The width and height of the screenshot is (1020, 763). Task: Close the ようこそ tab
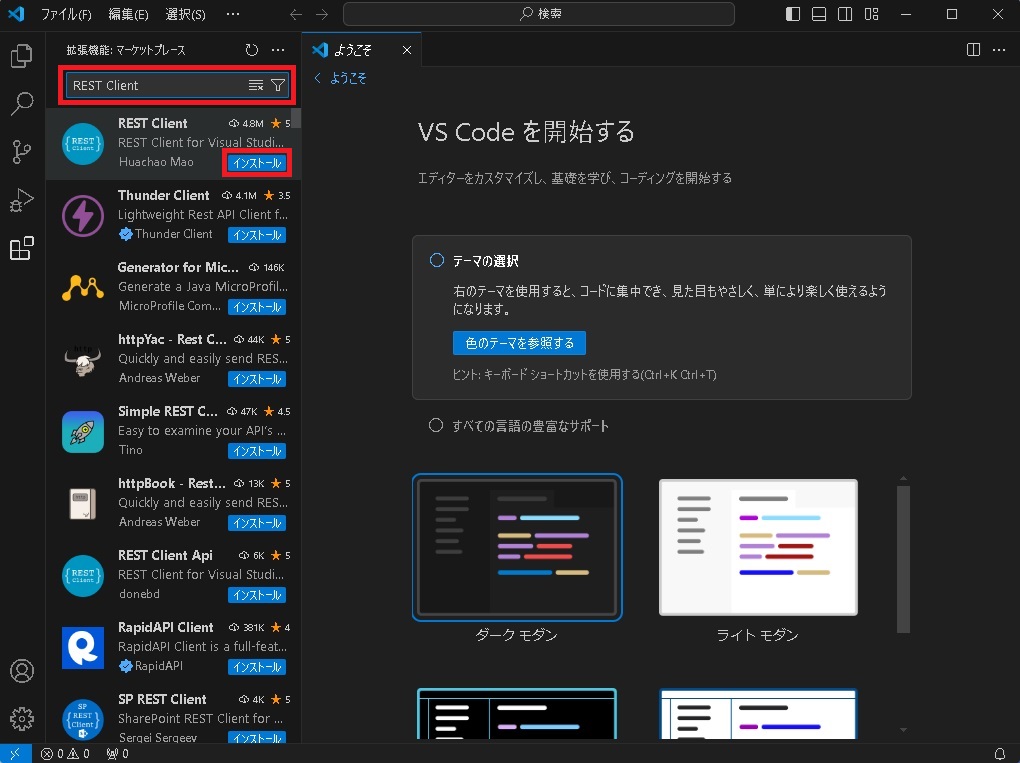[x=407, y=50]
